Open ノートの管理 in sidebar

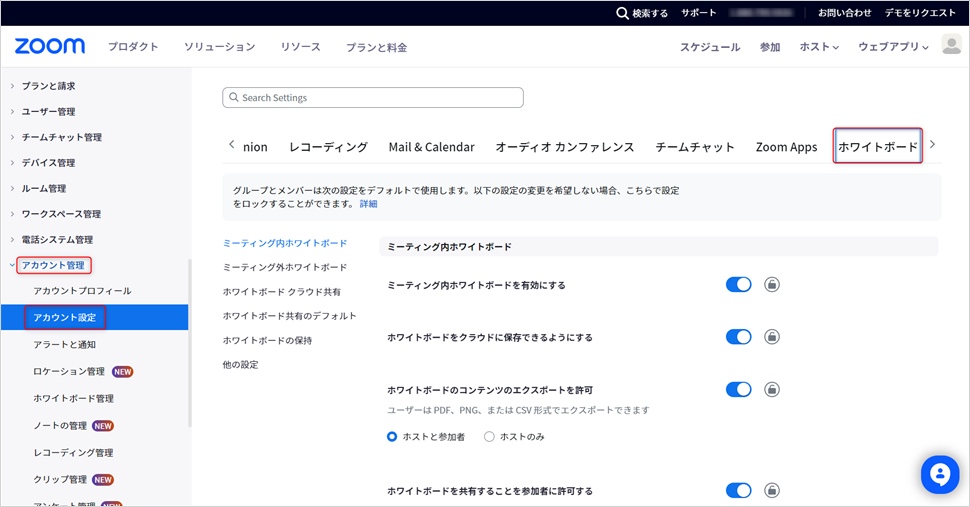click(x=60, y=425)
